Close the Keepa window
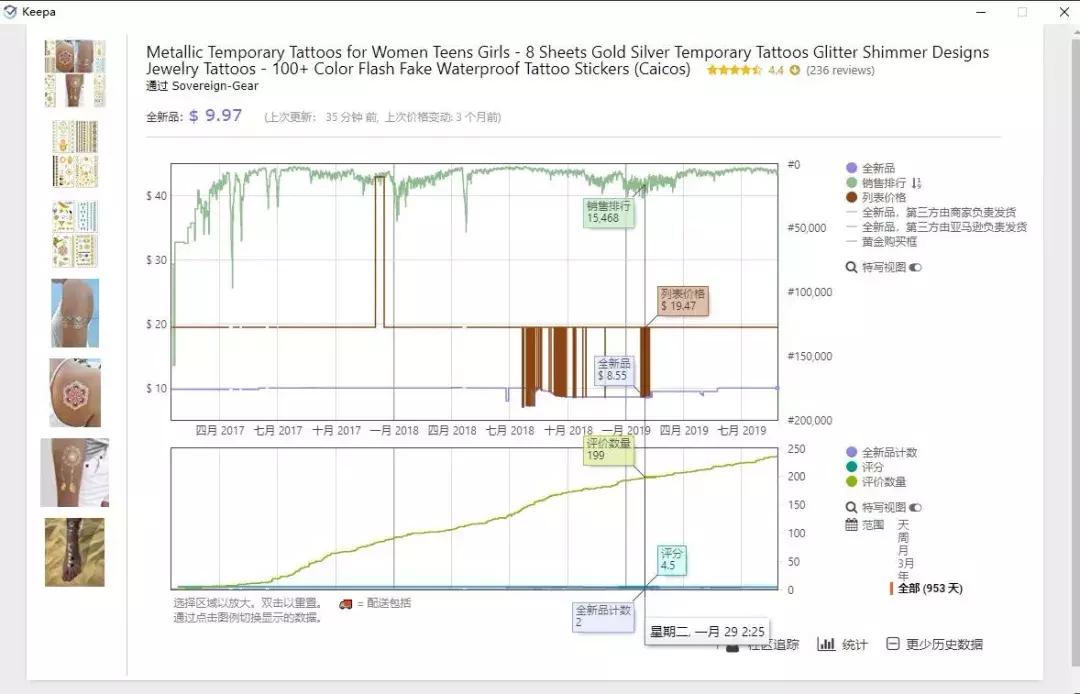 (x=1063, y=12)
